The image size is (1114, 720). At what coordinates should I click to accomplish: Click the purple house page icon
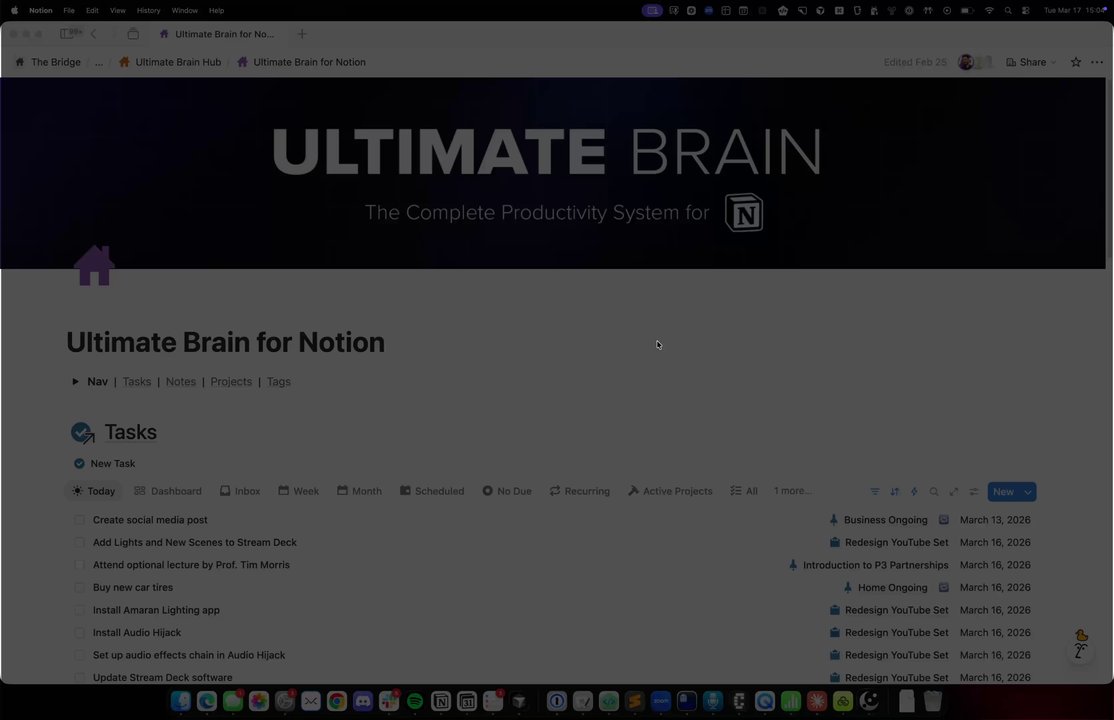(x=94, y=266)
